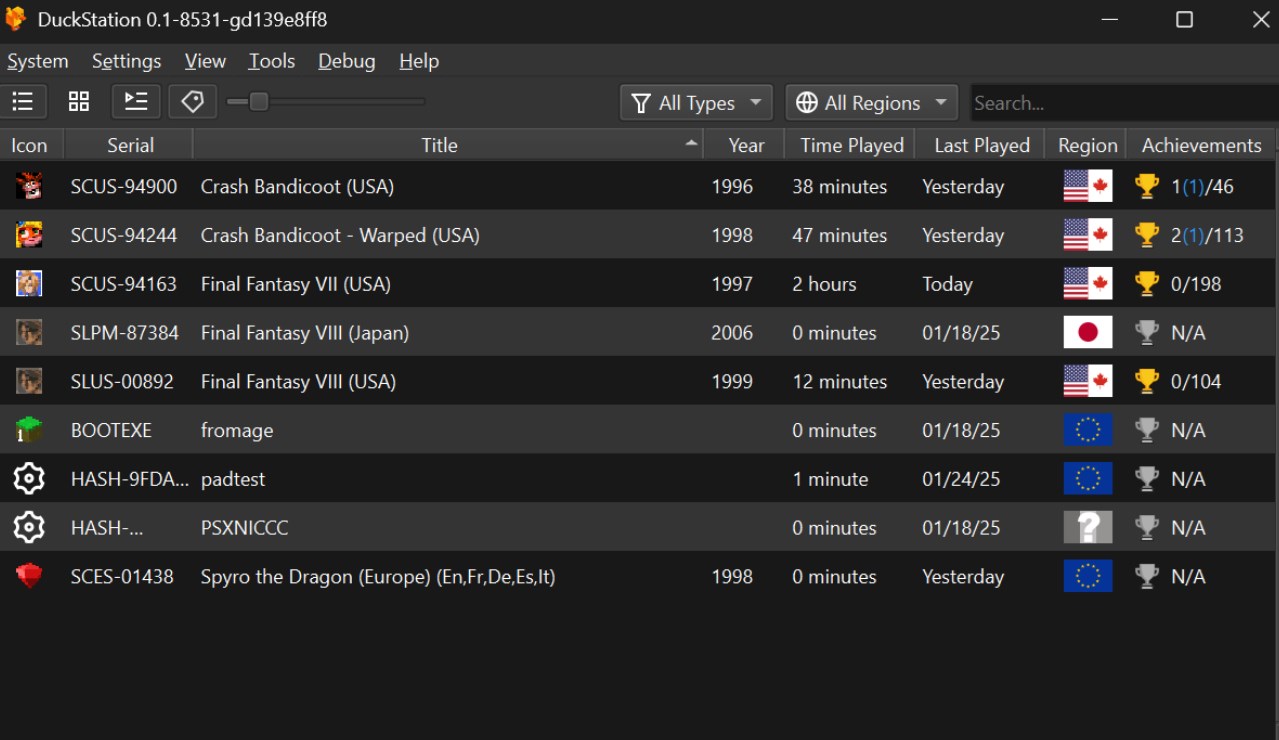This screenshot has width=1279, height=740.
Task: Click the Final Fantasy VIII (Japan) icon
Action: coord(29,332)
